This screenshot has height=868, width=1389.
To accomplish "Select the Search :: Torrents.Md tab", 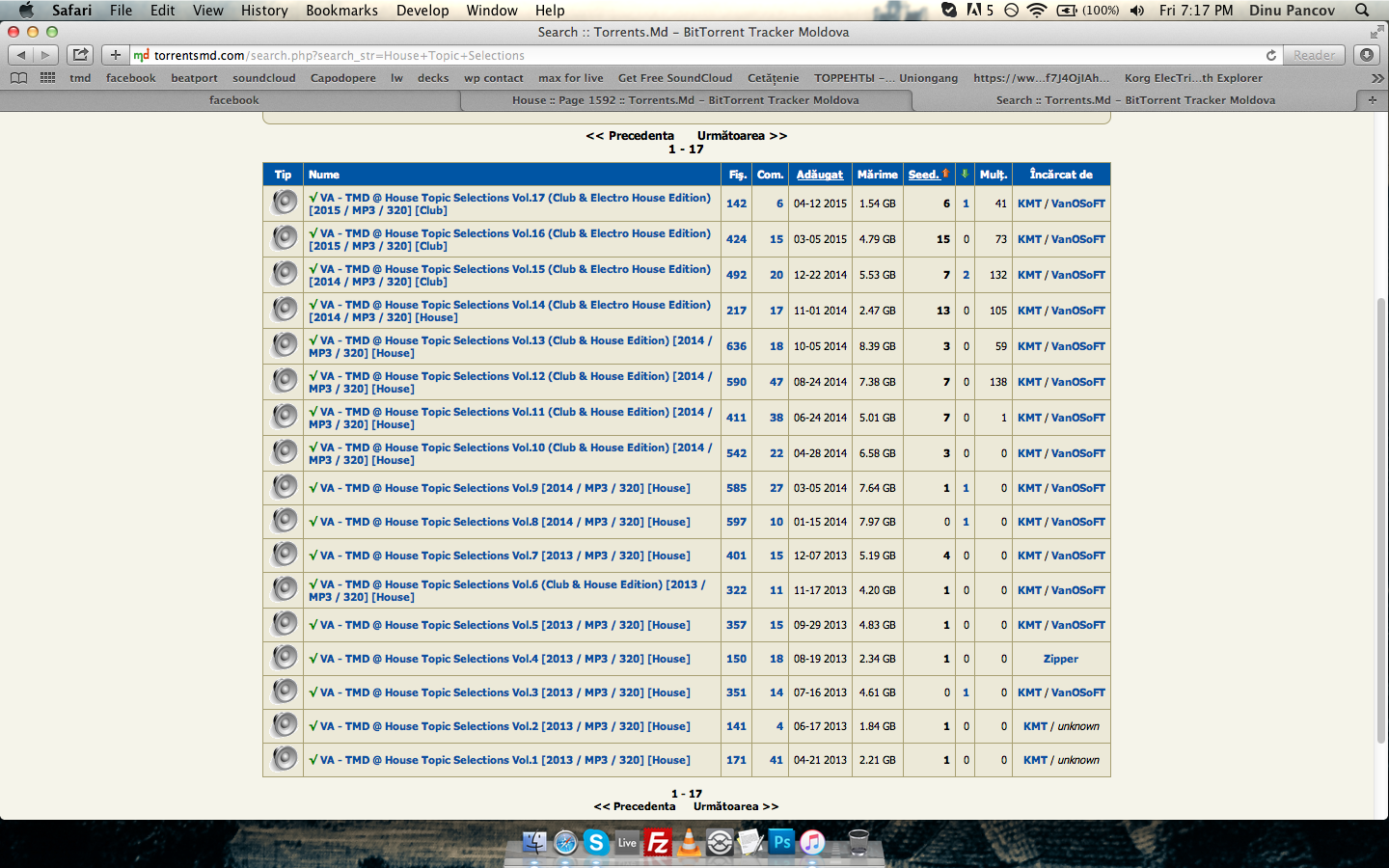I will point(1134,100).
